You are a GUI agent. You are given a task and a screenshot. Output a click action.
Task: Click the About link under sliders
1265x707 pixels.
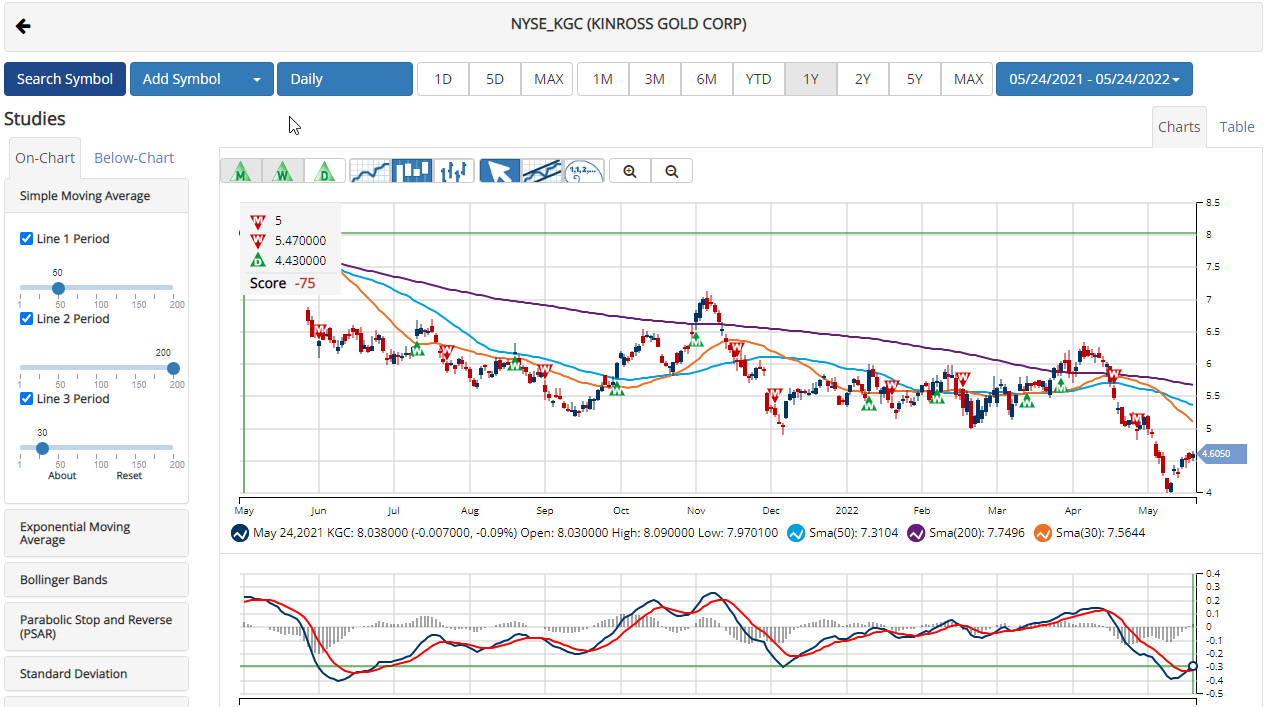[x=62, y=476]
